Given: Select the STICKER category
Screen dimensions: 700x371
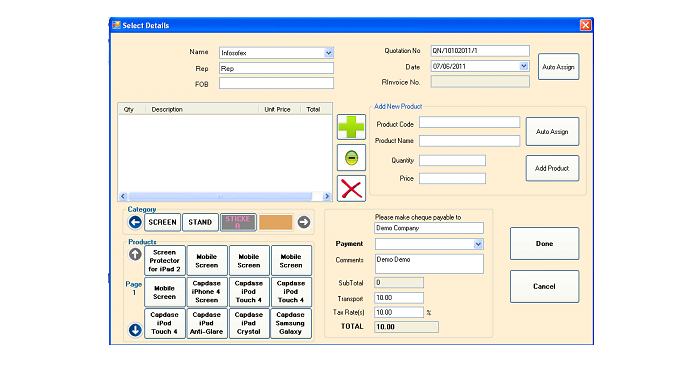Looking at the screenshot, I should pos(238,222).
